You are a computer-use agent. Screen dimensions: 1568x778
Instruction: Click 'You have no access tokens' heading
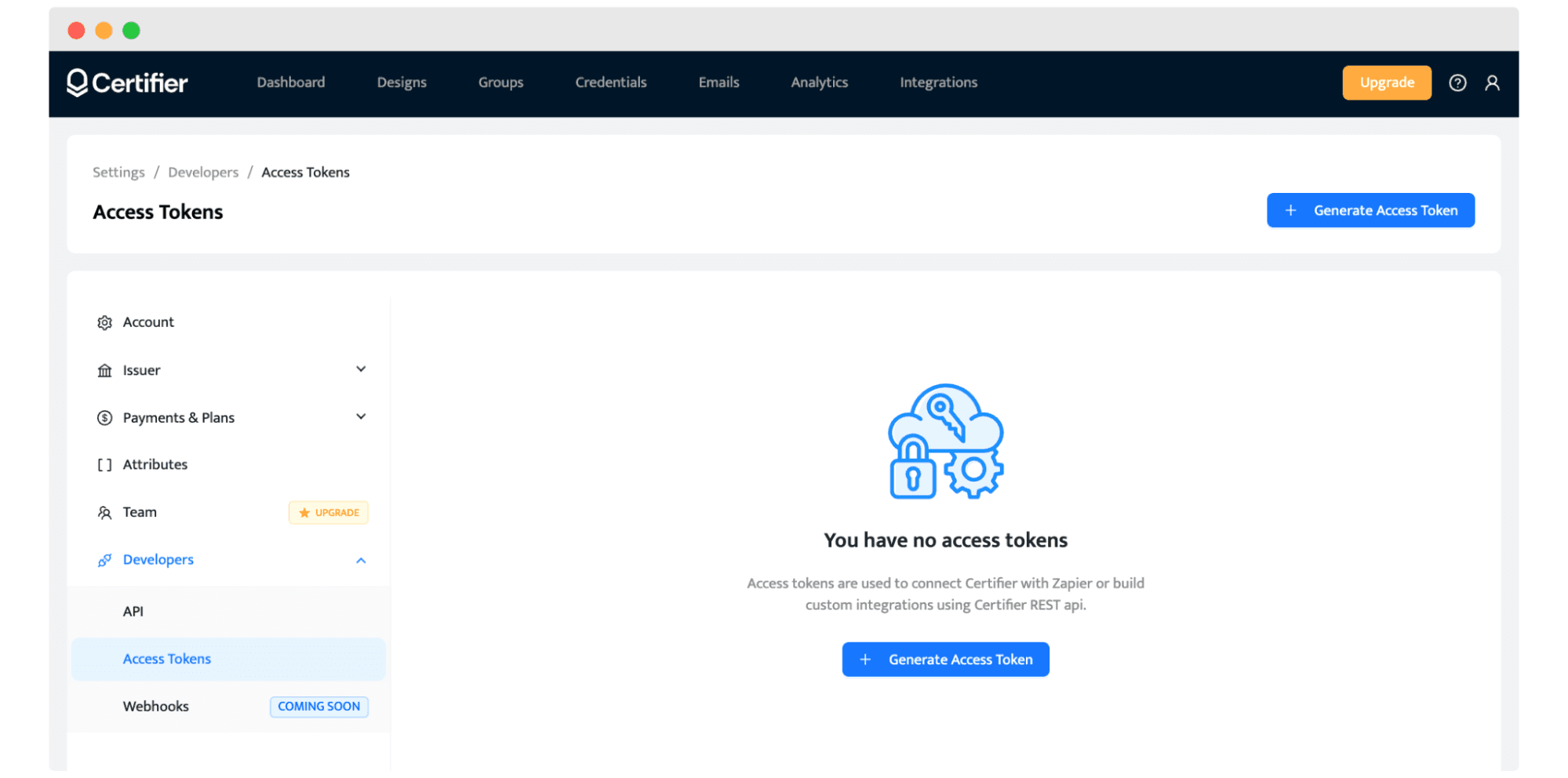945,540
